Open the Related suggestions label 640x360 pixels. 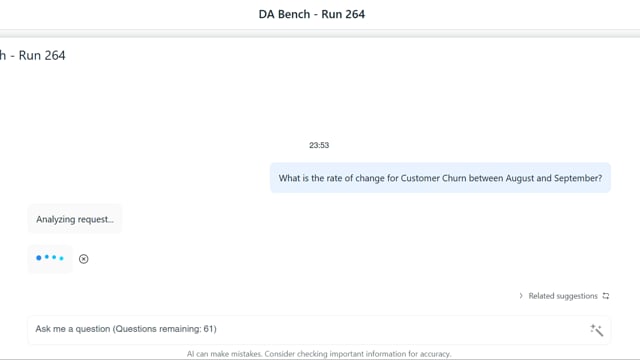[563, 296]
